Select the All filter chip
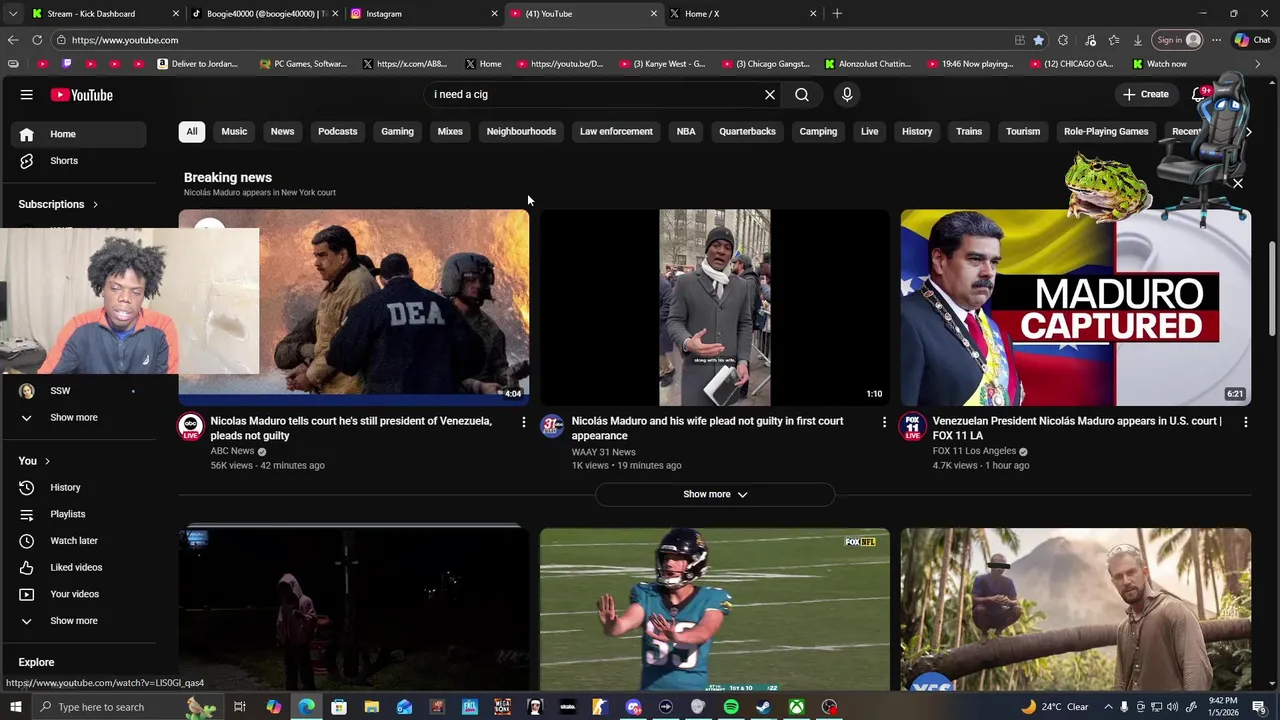Viewport: 1280px width, 720px height. click(x=192, y=131)
